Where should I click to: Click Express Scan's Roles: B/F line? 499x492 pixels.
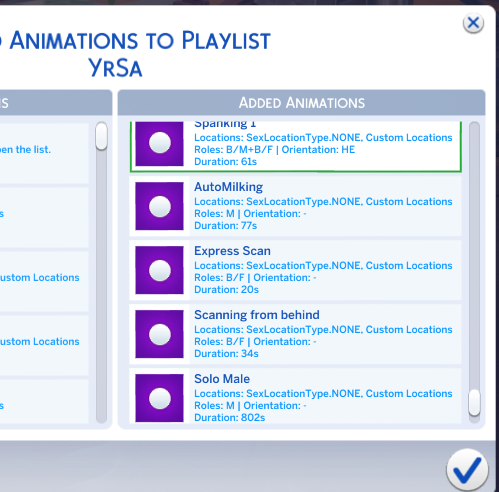255,278
